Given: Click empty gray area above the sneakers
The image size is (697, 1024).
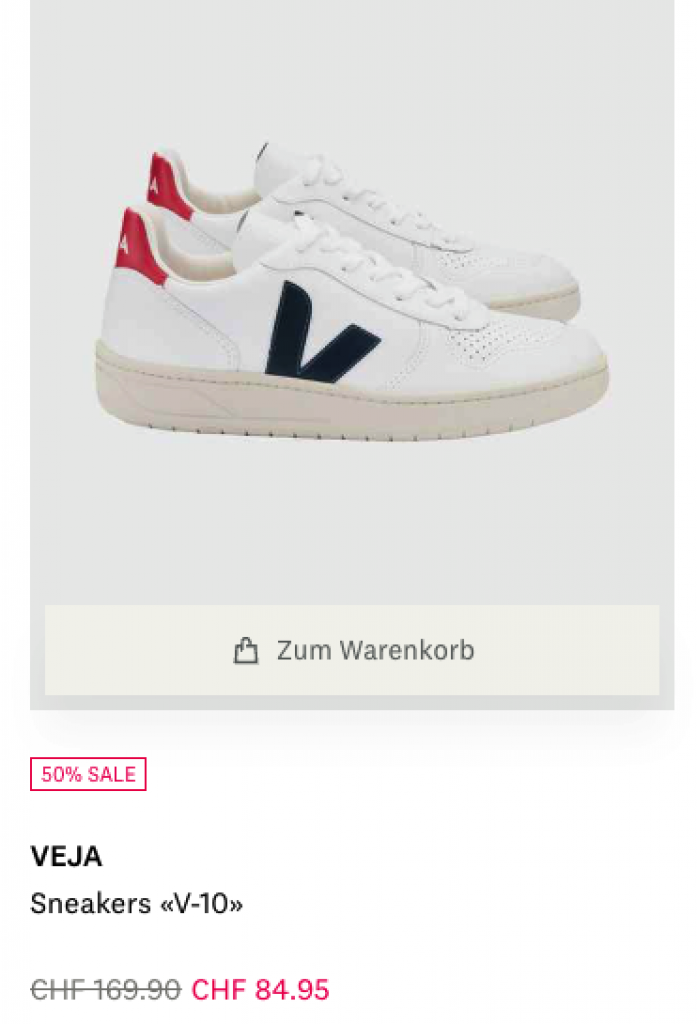Looking at the screenshot, I should (x=351, y=65).
